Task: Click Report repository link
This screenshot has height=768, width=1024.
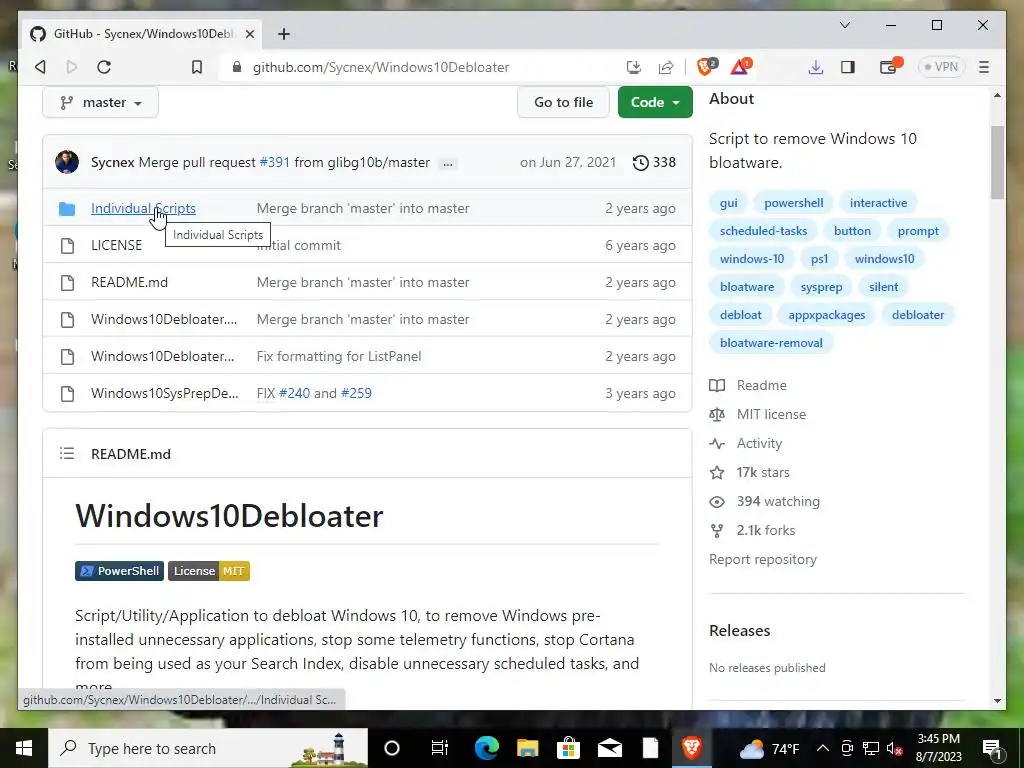Action: (763, 560)
